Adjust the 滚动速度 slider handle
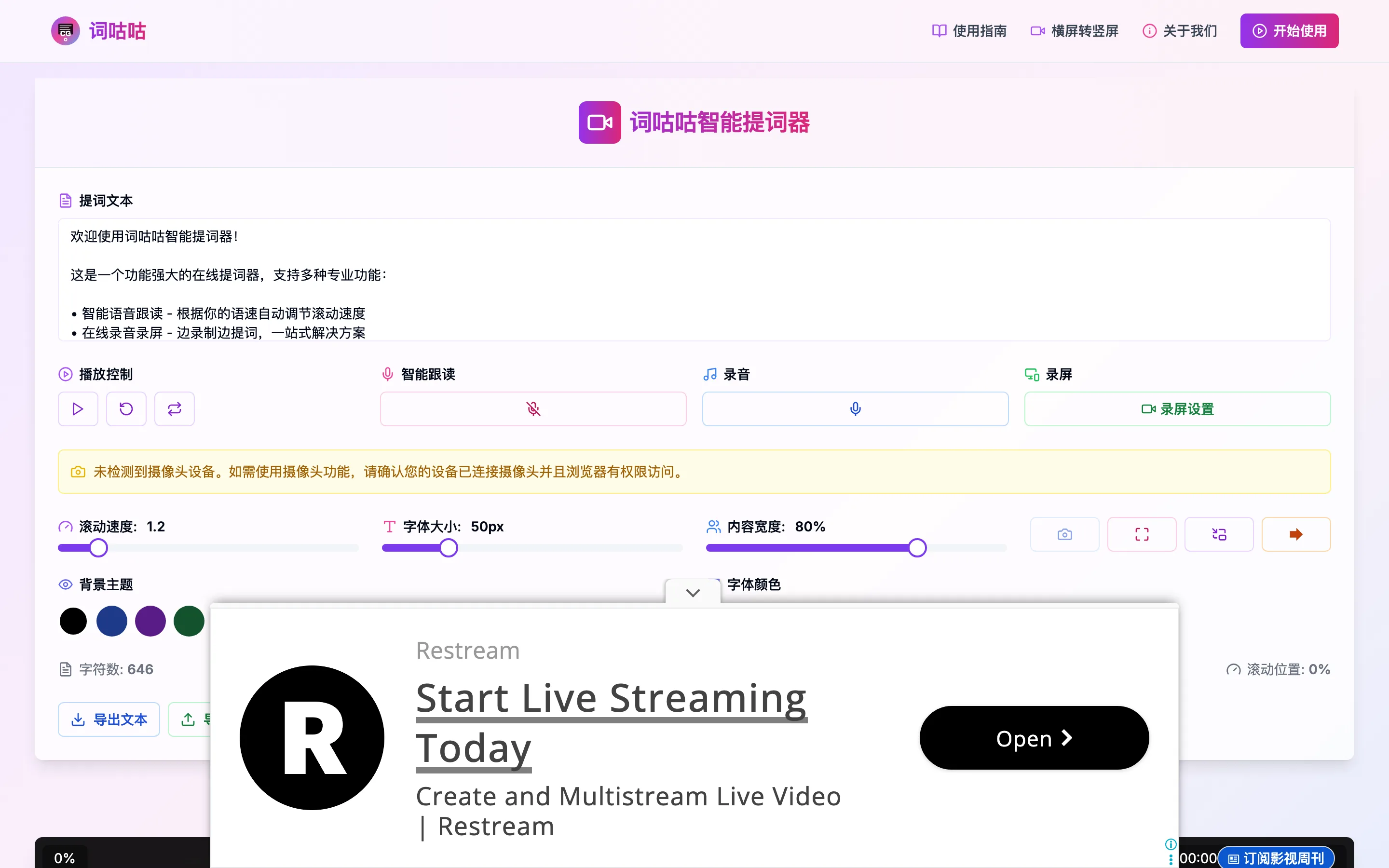 tap(99, 548)
